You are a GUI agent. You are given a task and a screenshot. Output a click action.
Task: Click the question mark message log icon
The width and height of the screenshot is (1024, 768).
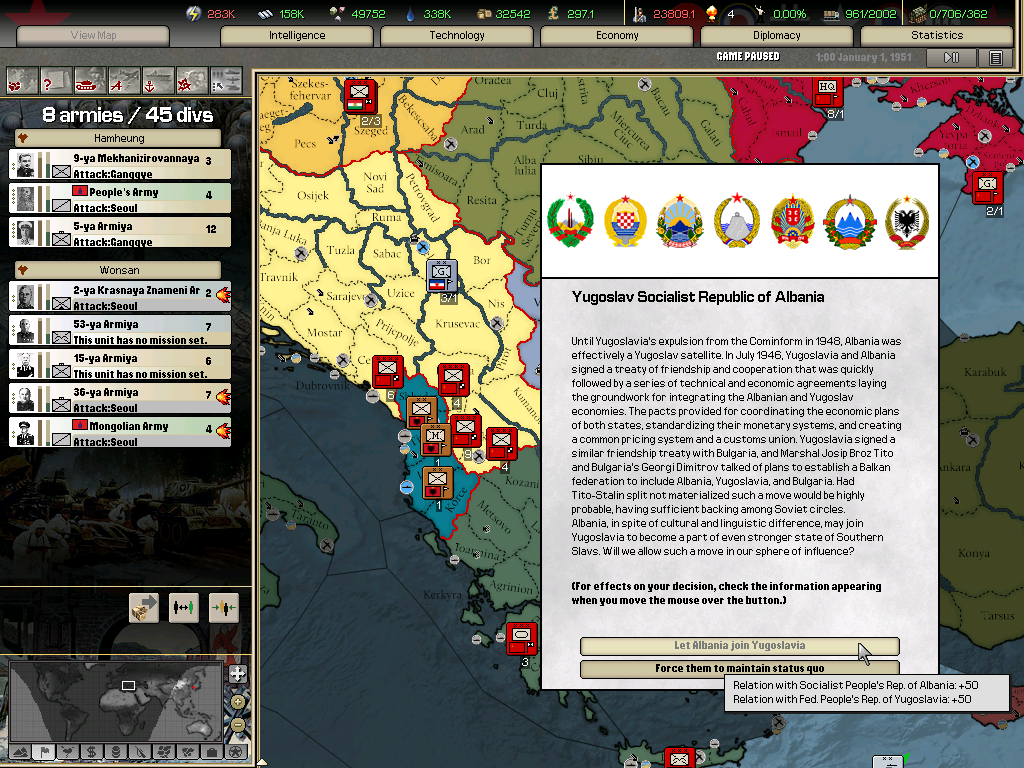(x=56, y=79)
